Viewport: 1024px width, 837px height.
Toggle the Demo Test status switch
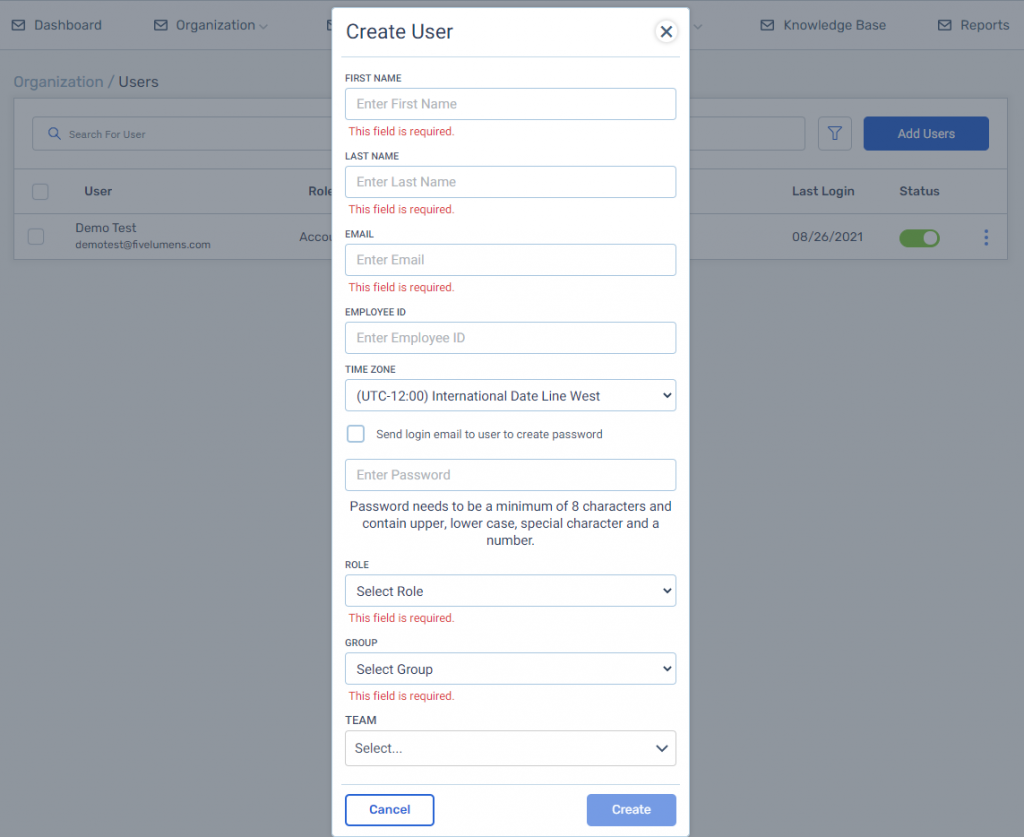click(919, 238)
